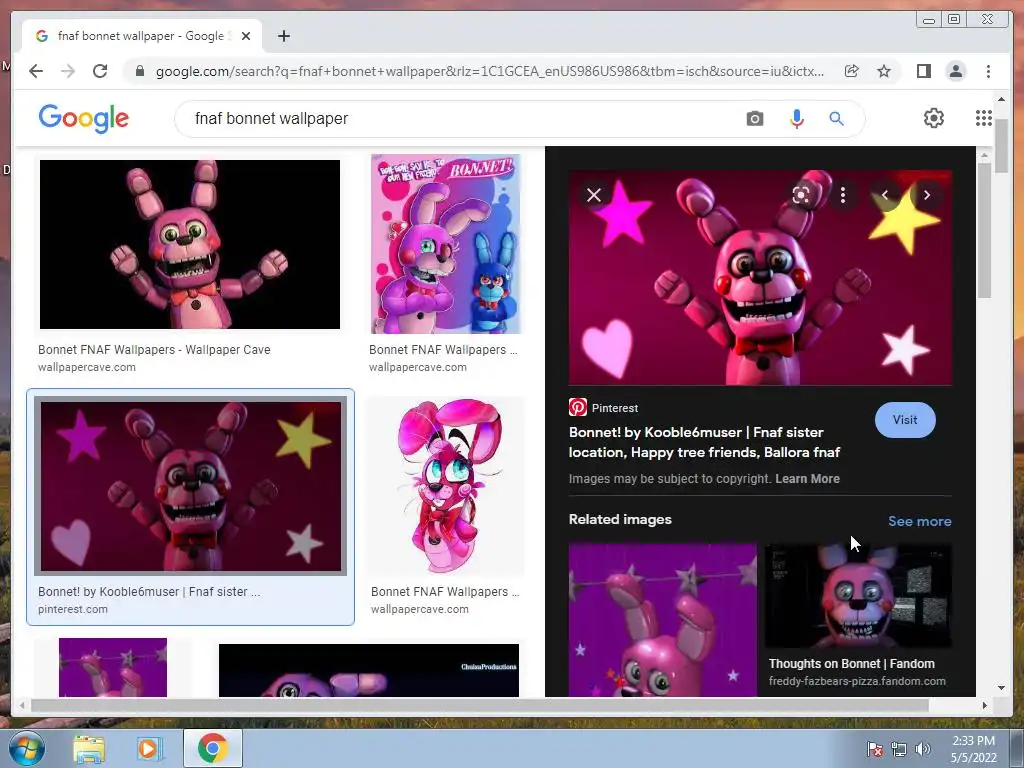Select black-background Bonnet Wallpaper Cave thumbnail
The width and height of the screenshot is (1024, 768).
(x=190, y=244)
